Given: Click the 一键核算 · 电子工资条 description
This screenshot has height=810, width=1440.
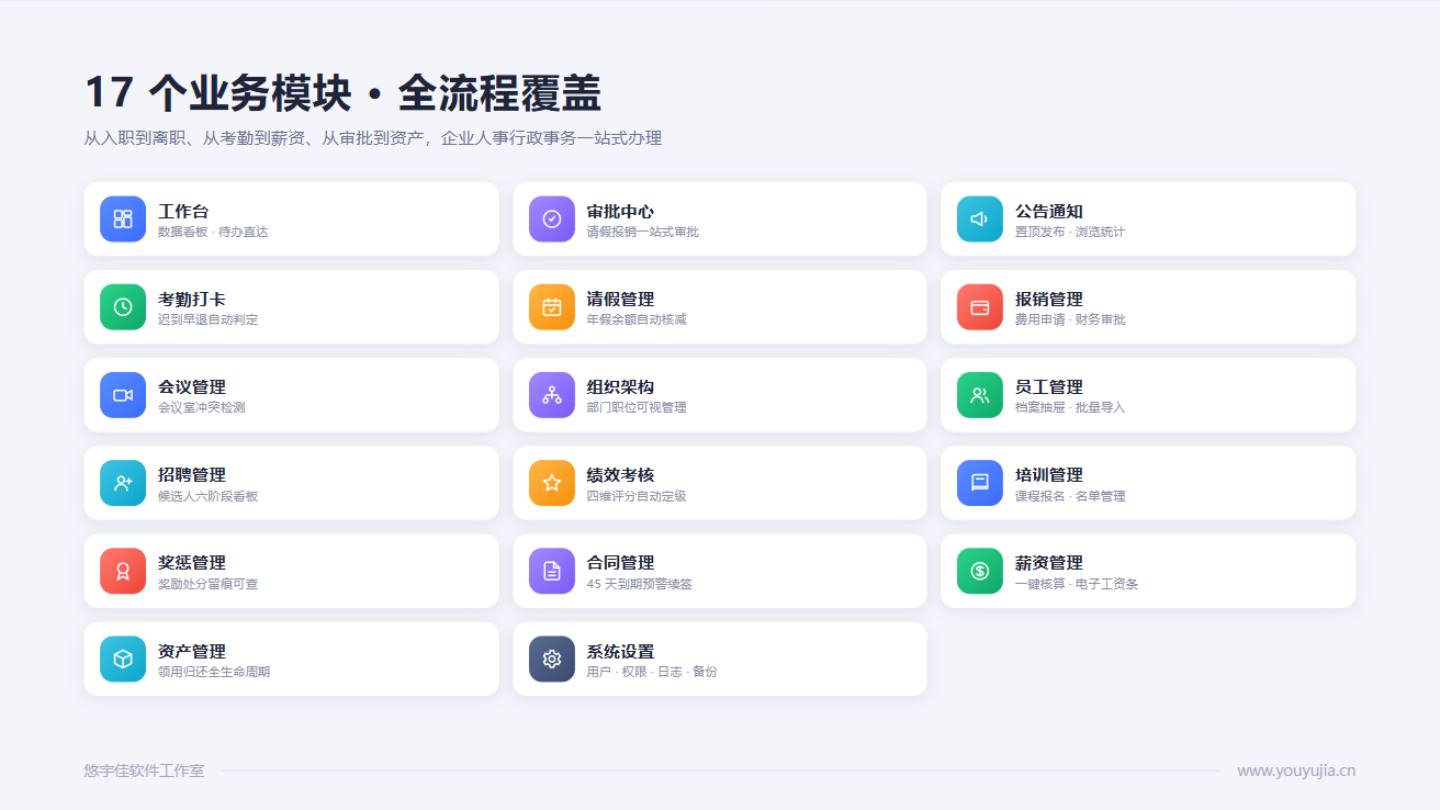Looking at the screenshot, I should pos(1077,584).
